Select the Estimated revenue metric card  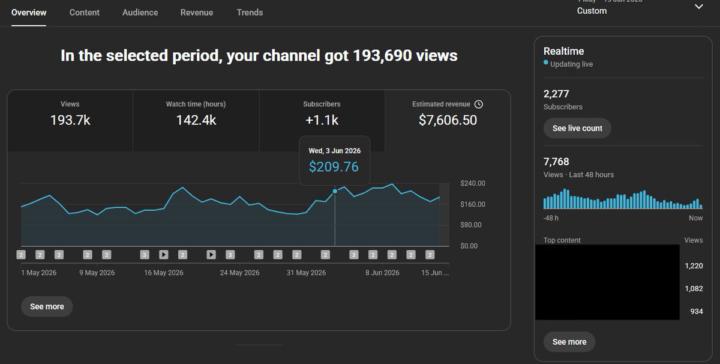coord(448,121)
